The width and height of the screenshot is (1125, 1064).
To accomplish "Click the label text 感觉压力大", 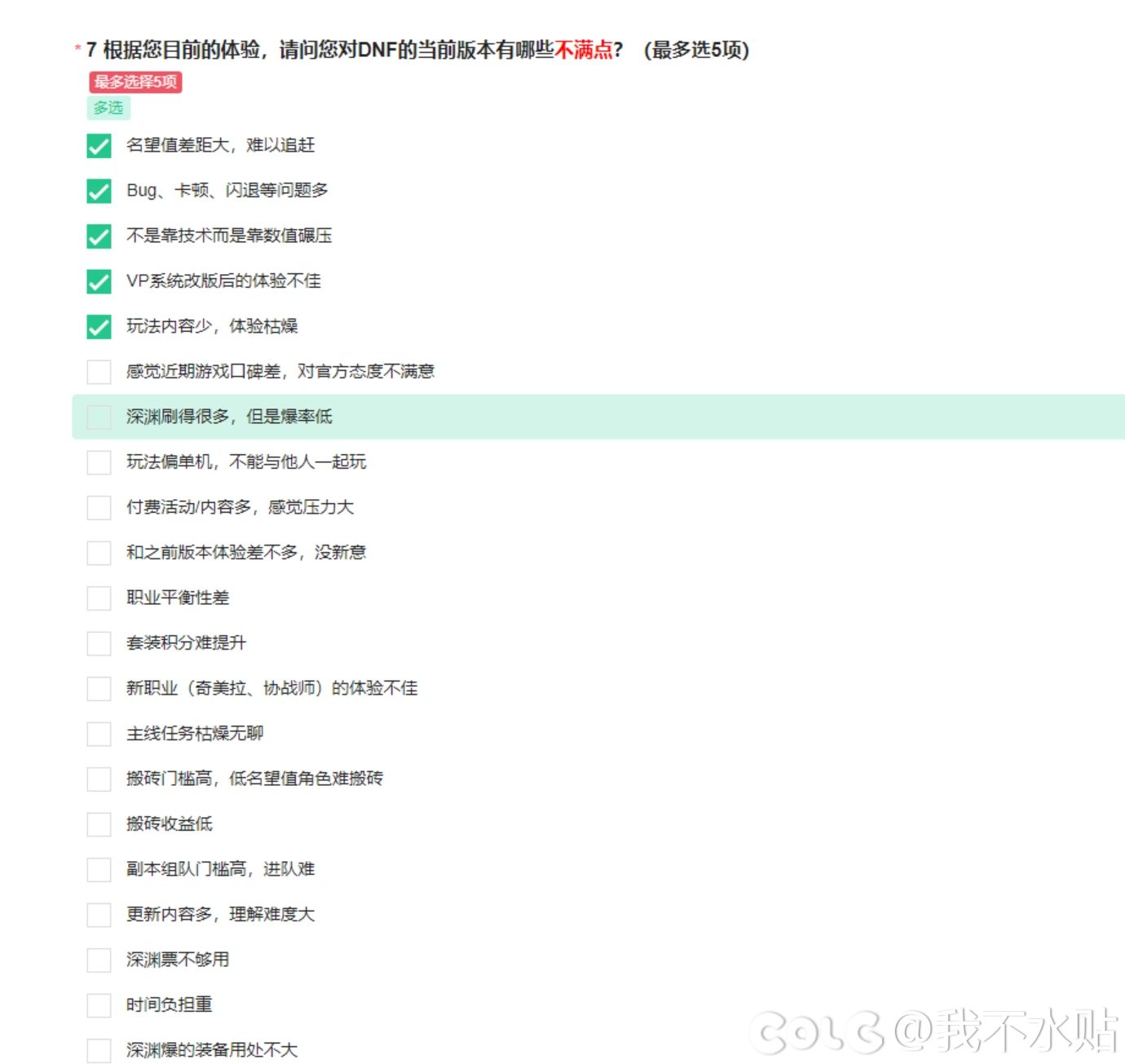I will (x=311, y=507).
